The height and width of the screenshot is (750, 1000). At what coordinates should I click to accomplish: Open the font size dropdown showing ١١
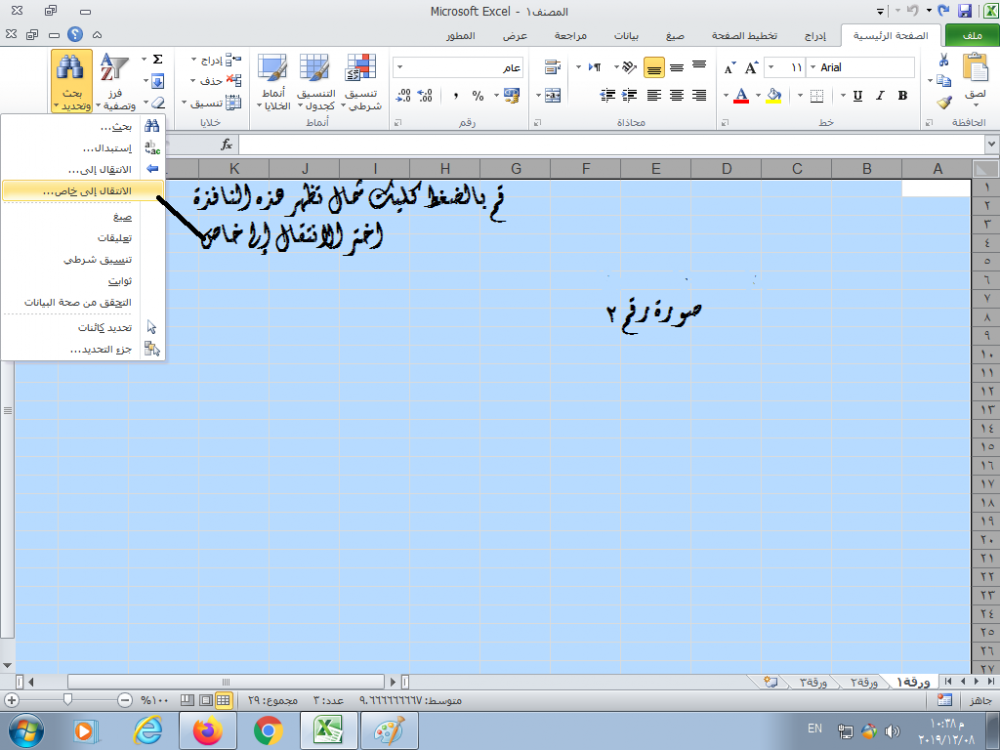coord(771,67)
